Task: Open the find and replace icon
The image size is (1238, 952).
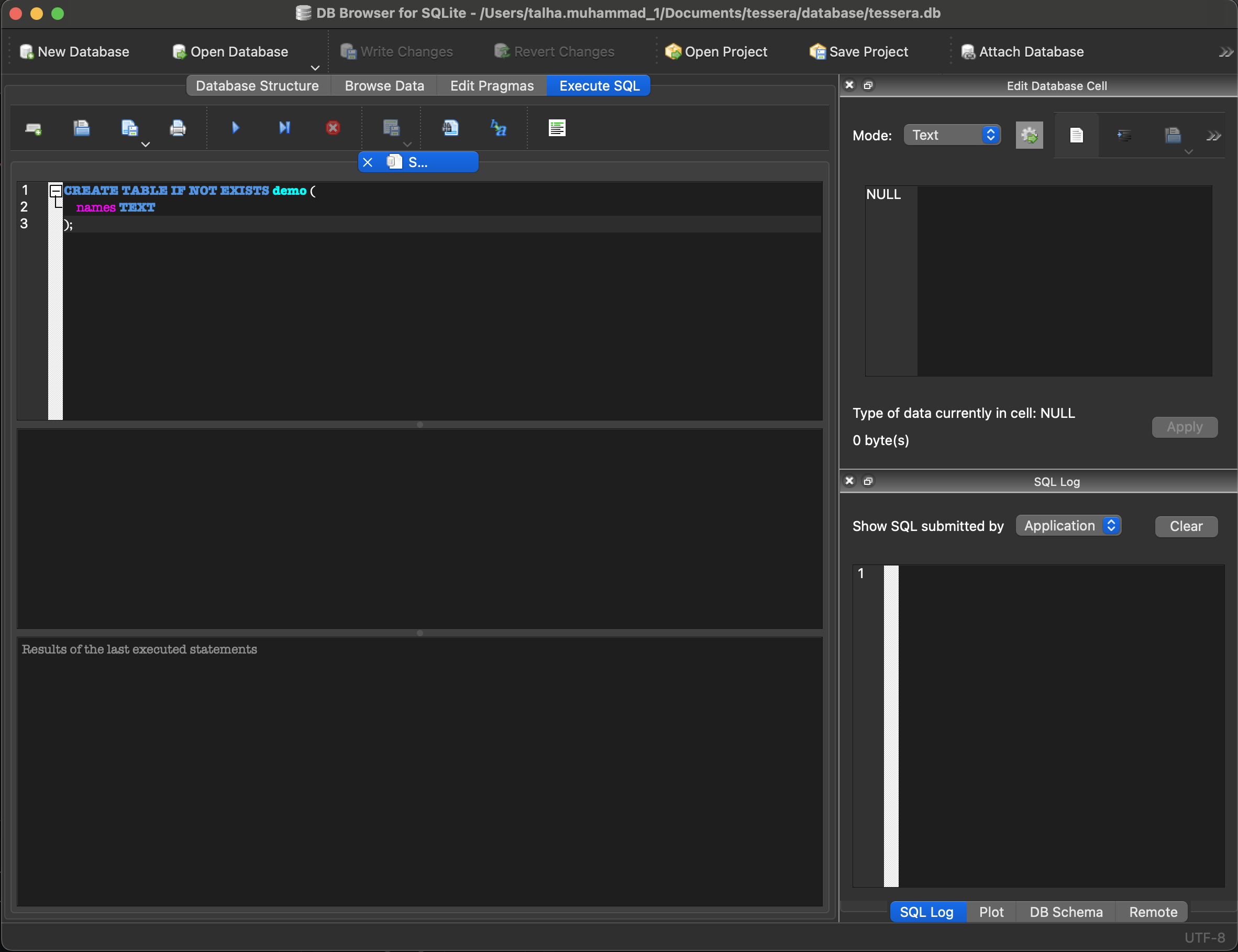Action: coord(499,128)
